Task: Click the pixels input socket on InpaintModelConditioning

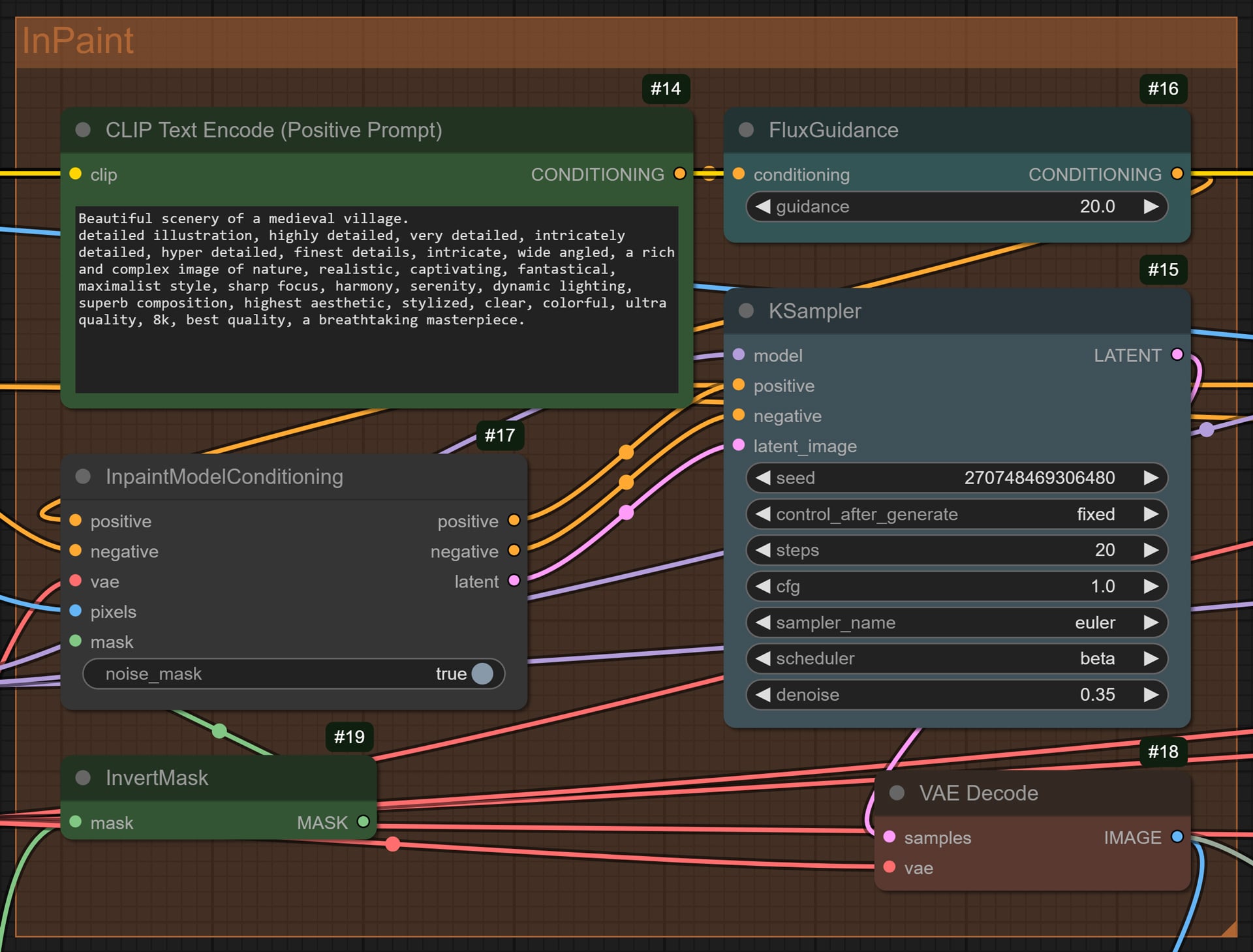Action: [76, 611]
